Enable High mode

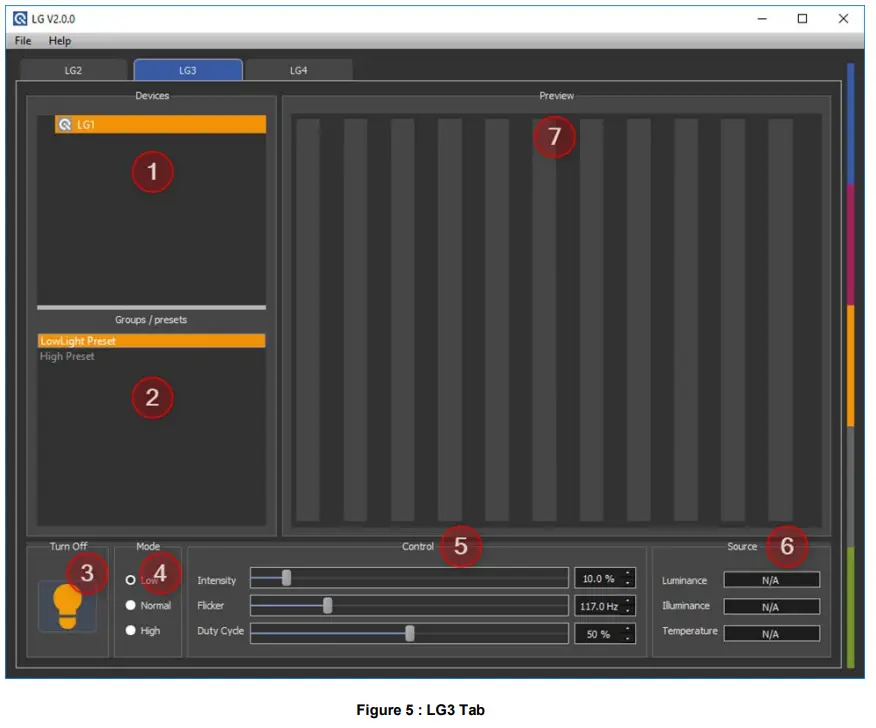click(130, 631)
